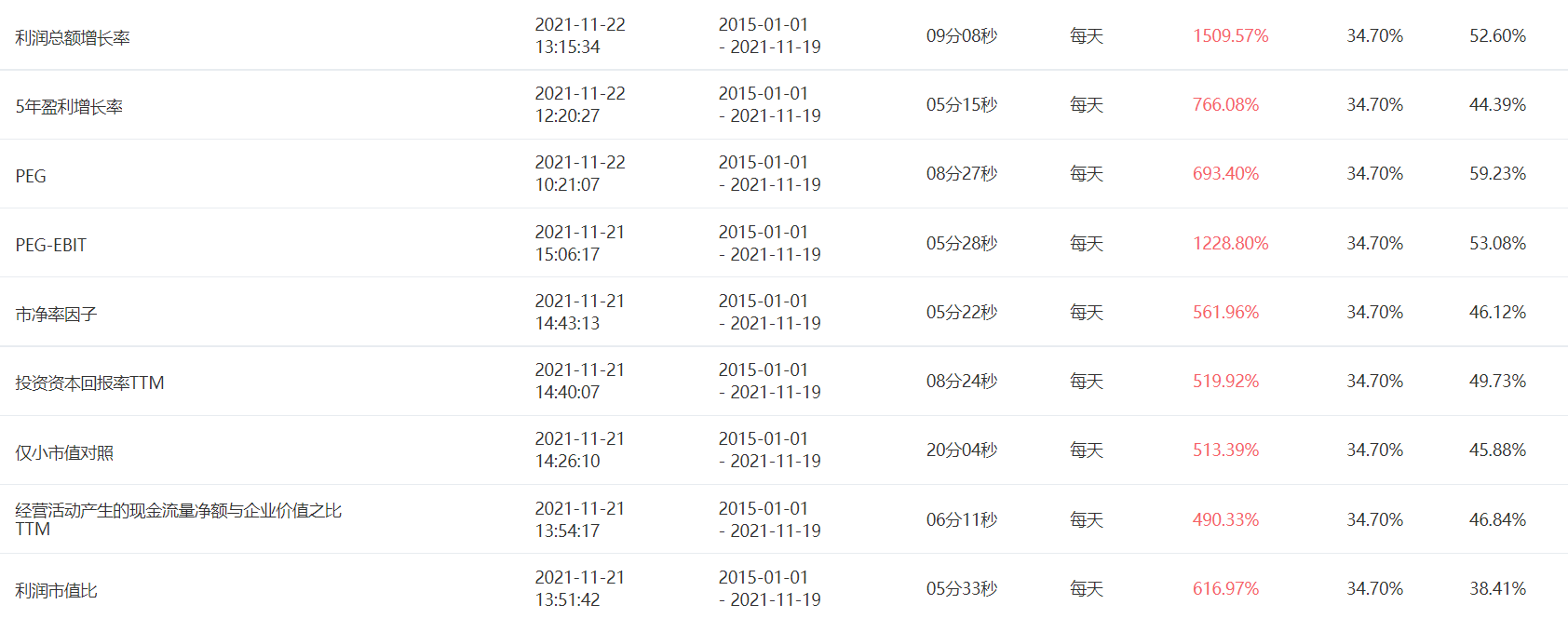Click the 38.41% value in last row
1568x618 pixels.
click(x=1497, y=588)
